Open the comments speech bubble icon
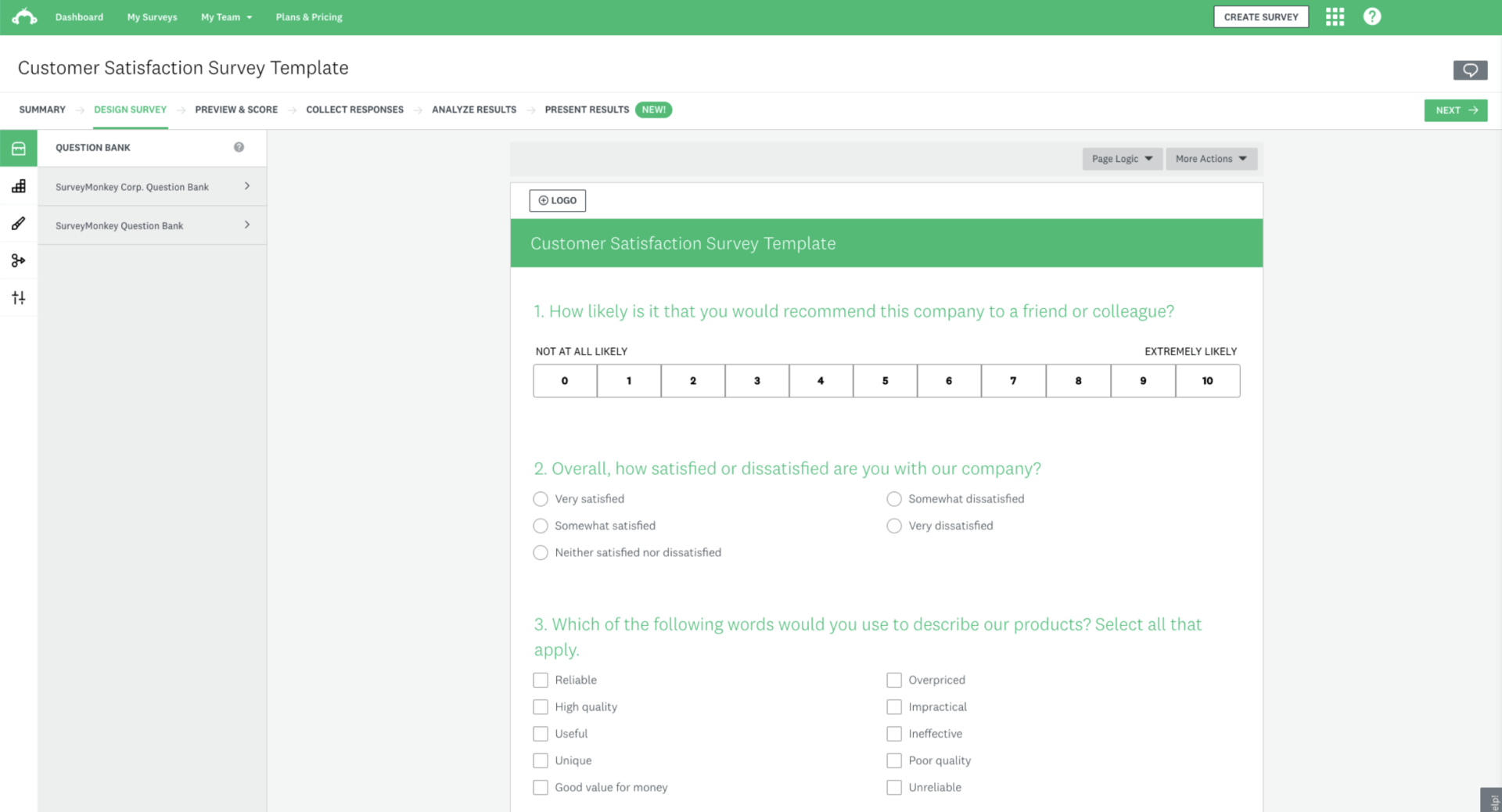This screenshot has width=1502, height=812. (x=1470, y=70)
